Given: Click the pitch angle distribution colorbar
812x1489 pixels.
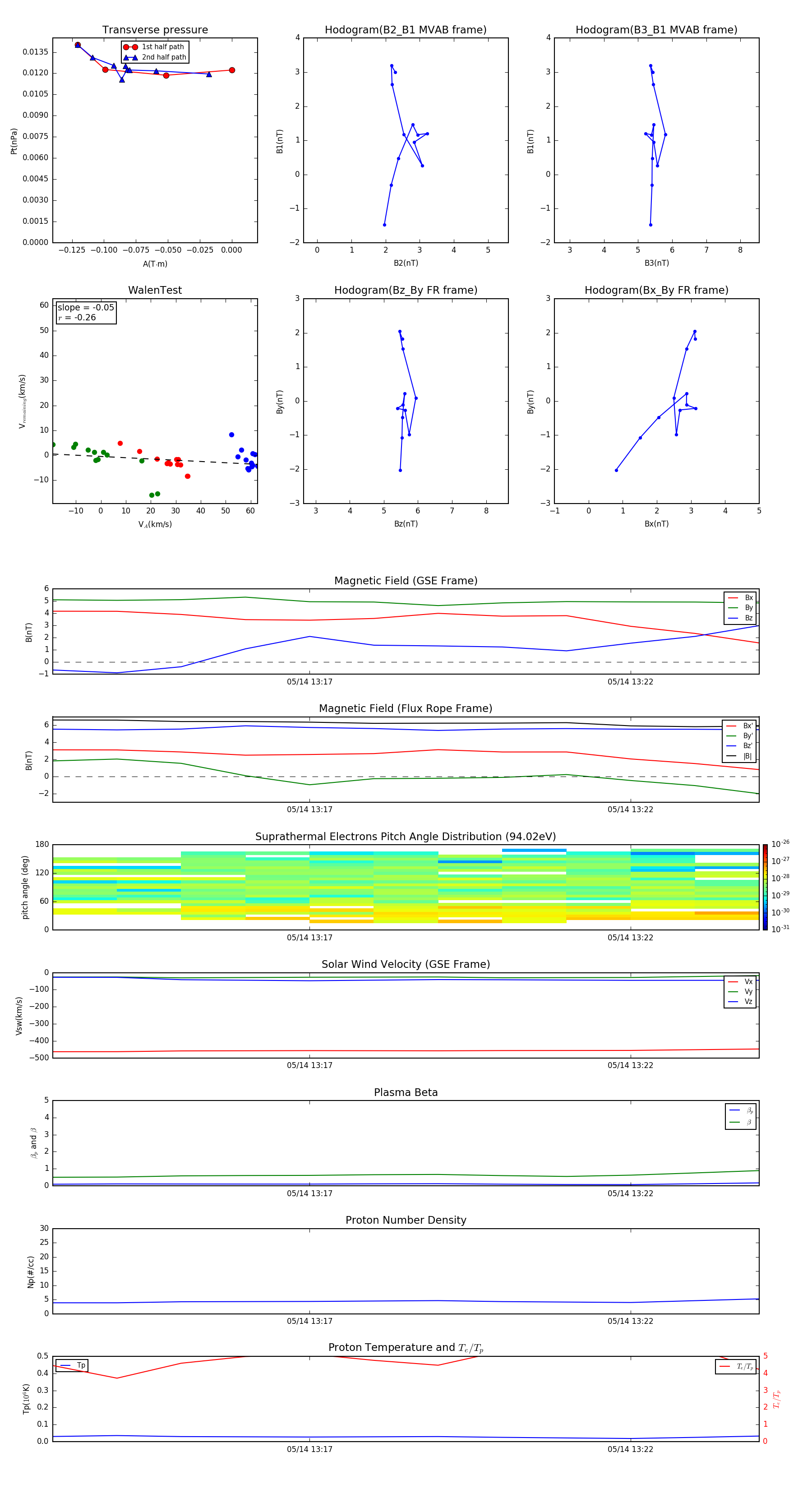Looking at the screenshot, I should (765, 887).
